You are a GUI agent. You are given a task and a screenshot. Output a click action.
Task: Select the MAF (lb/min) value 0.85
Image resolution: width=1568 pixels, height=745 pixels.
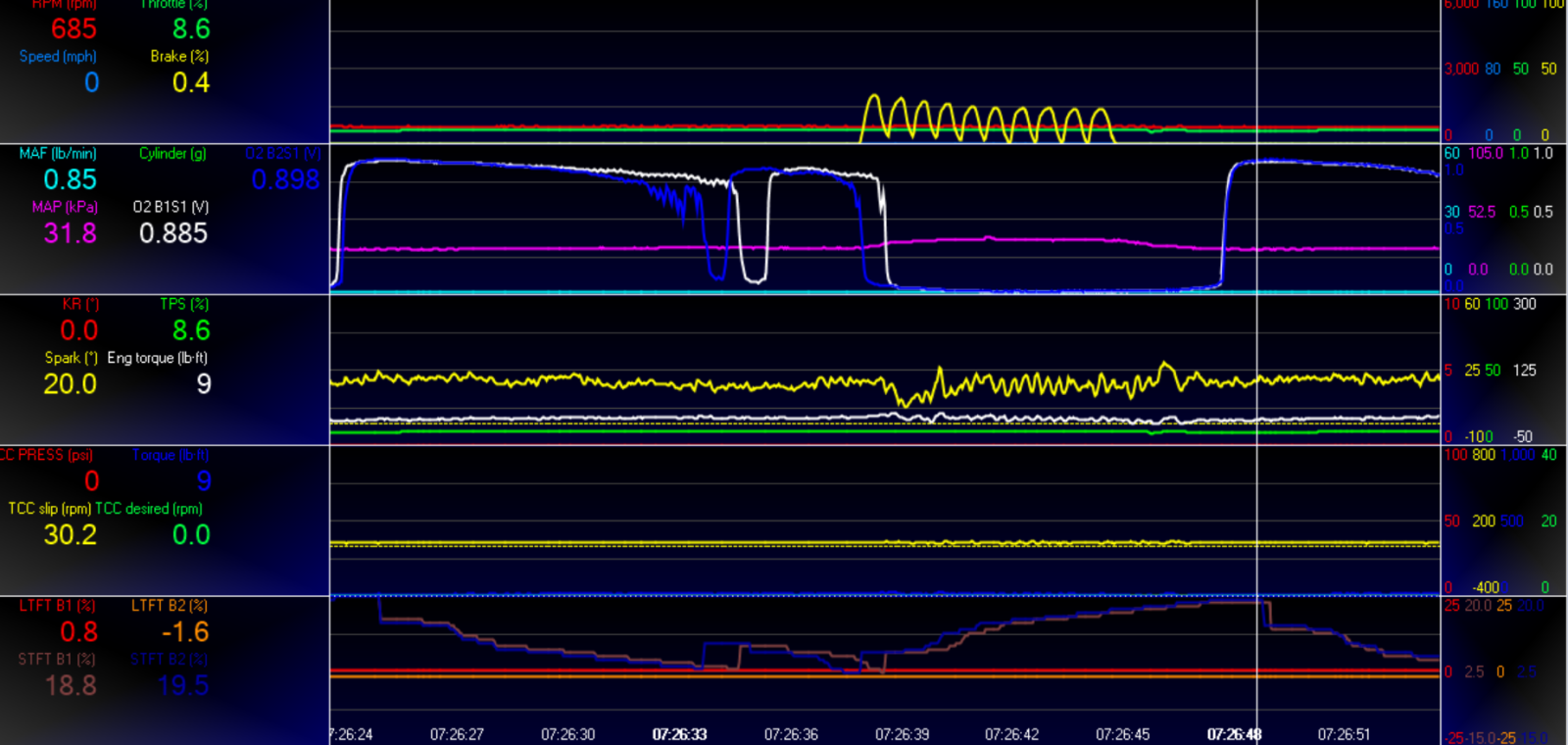click(x=70, y=179)
